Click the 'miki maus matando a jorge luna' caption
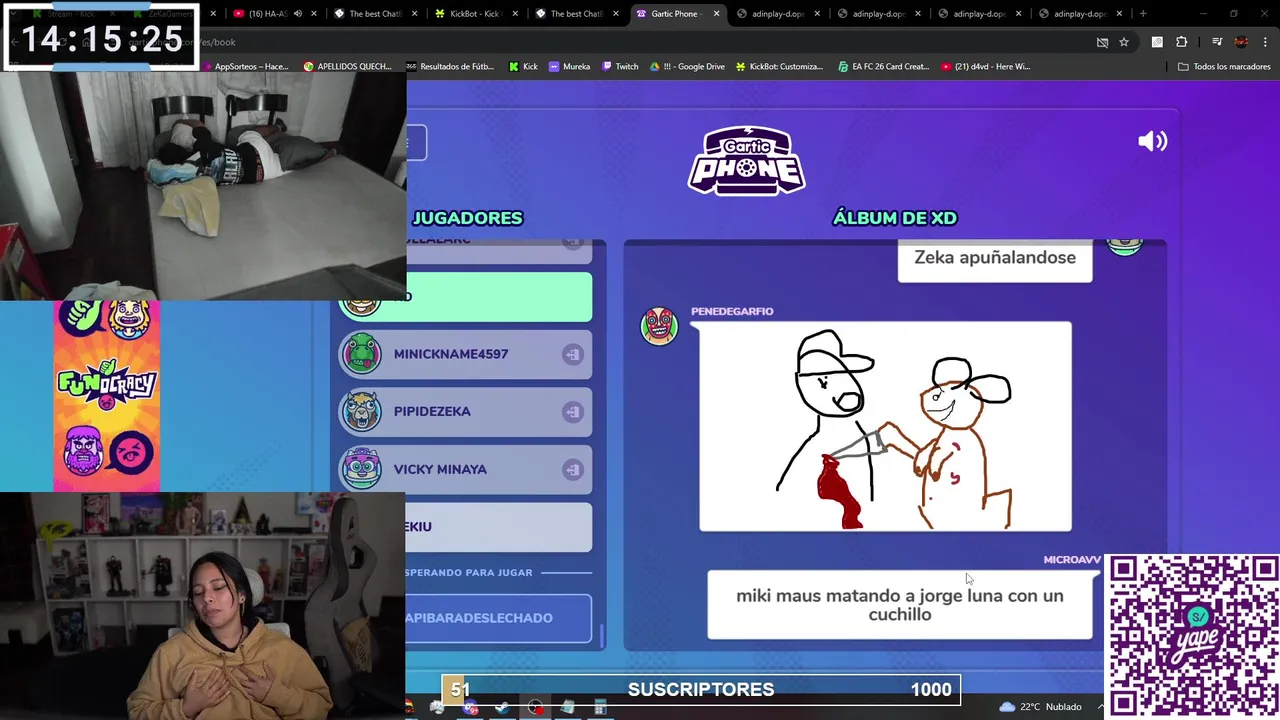1280x720 pixels. [x=900, y=605]
